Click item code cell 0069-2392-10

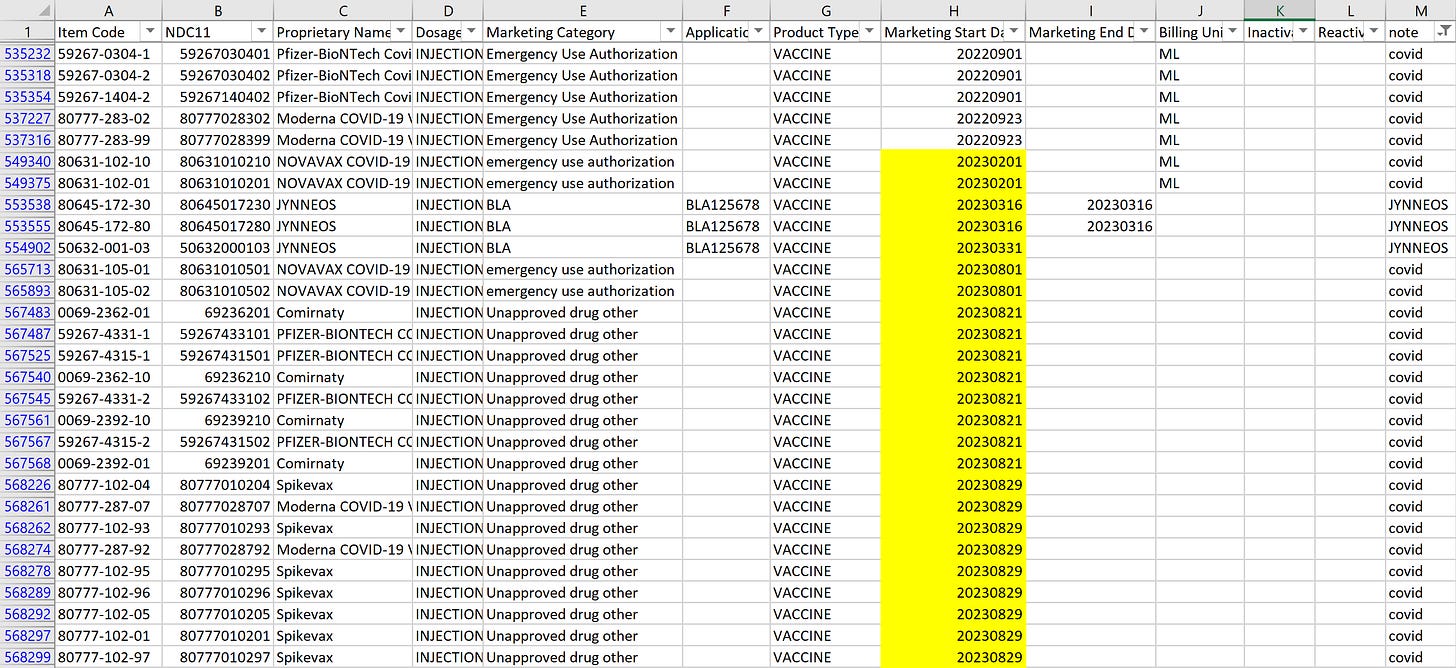tap(109, 421)
